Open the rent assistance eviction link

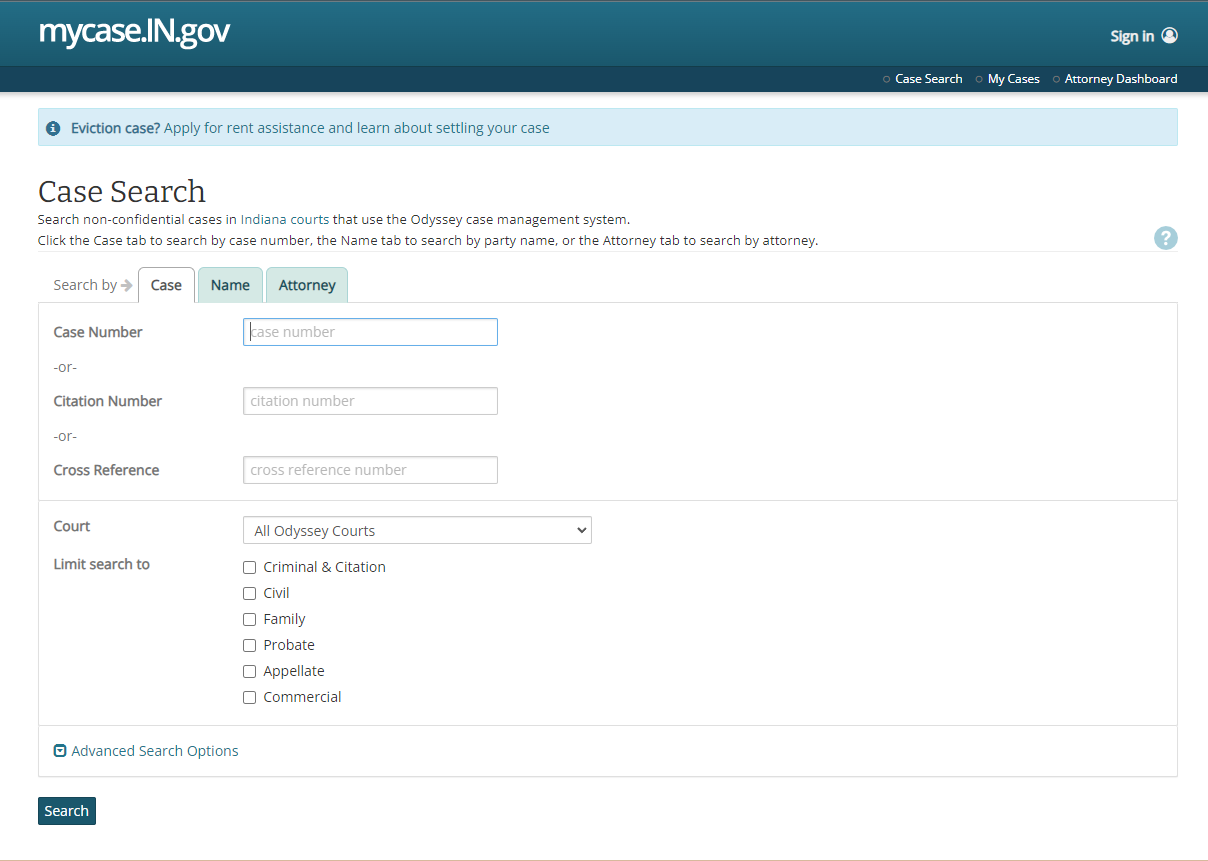357,128
